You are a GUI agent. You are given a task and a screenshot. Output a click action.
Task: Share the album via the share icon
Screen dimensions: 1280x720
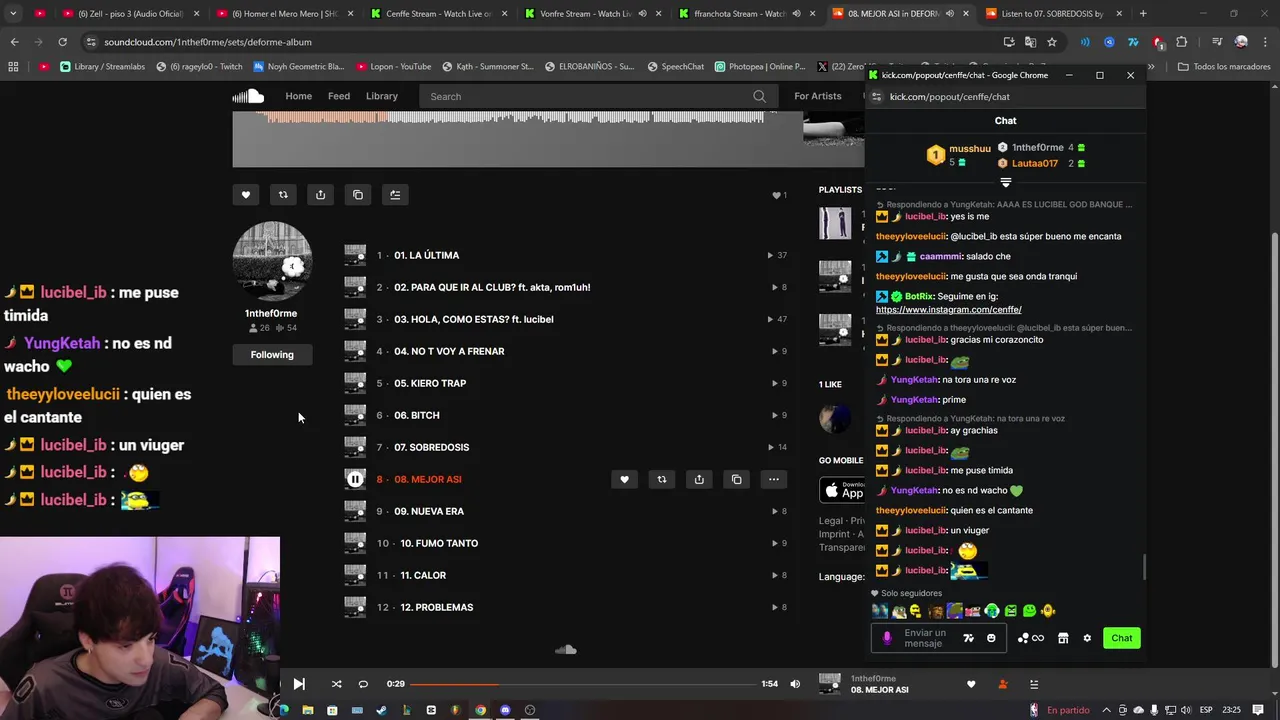(x=320, y=195)
